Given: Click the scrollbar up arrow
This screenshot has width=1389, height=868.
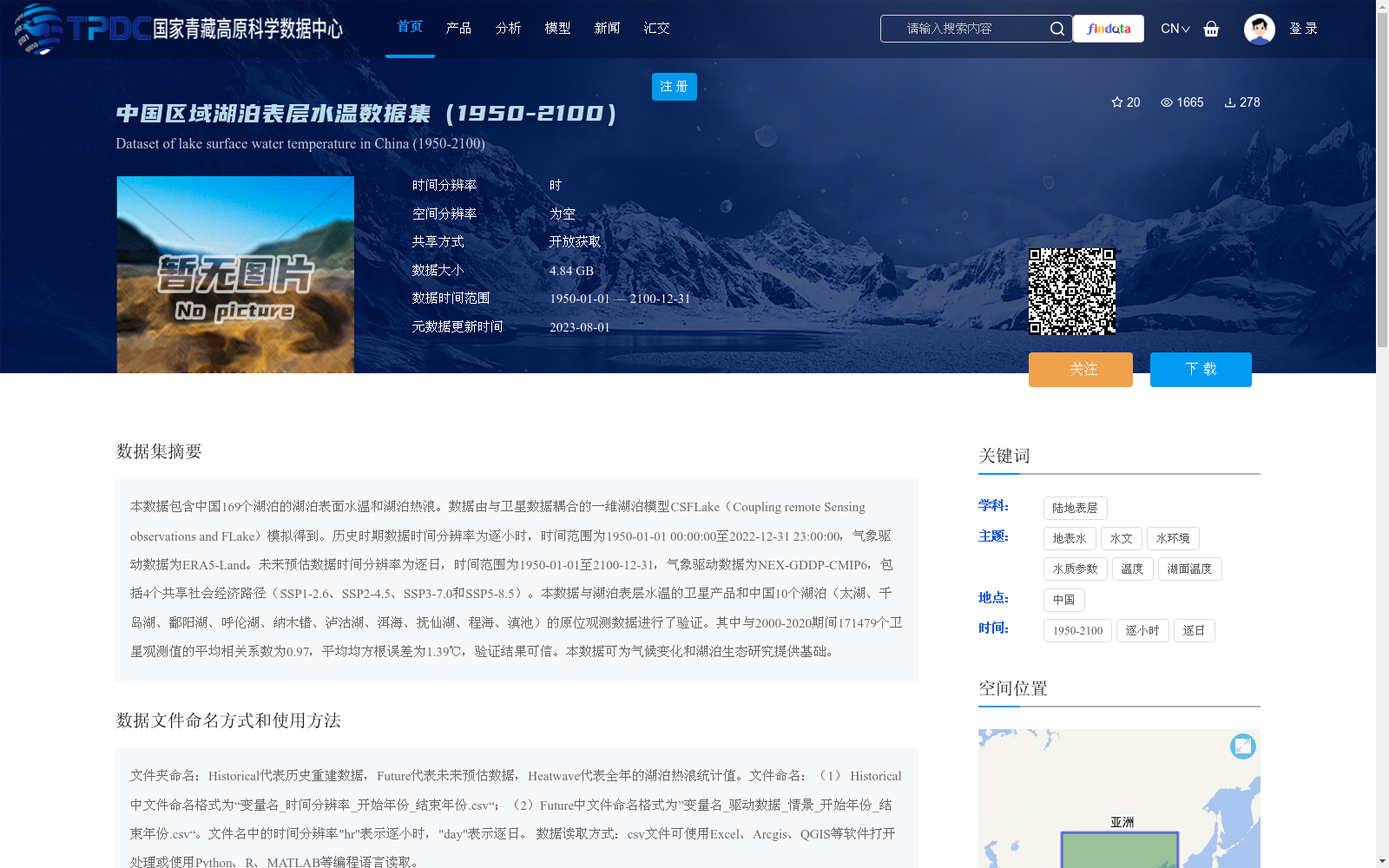Looking at the screenshot, I should (x=1382, y=6).
